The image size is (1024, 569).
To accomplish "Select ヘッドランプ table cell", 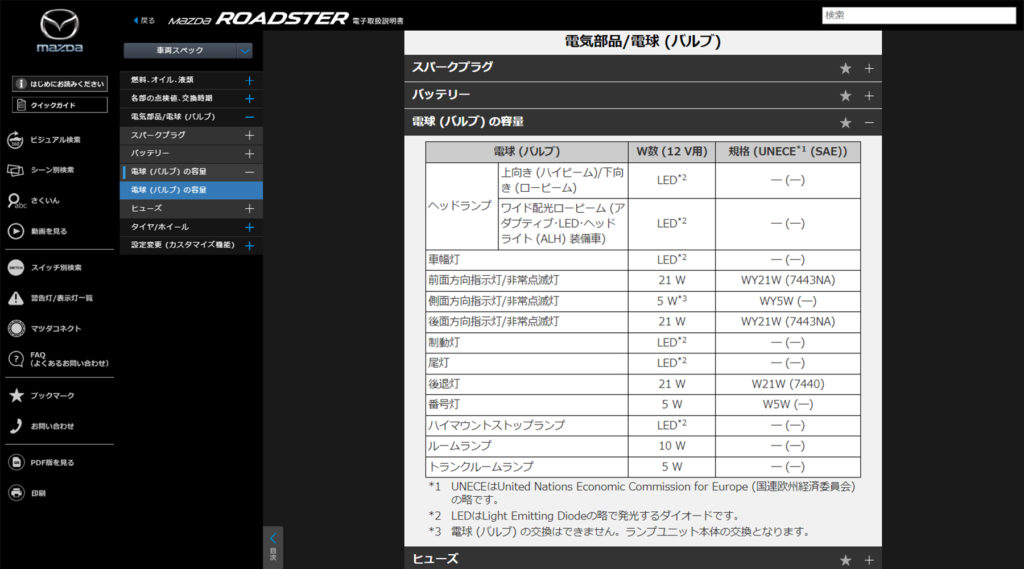I will point(461,206).
